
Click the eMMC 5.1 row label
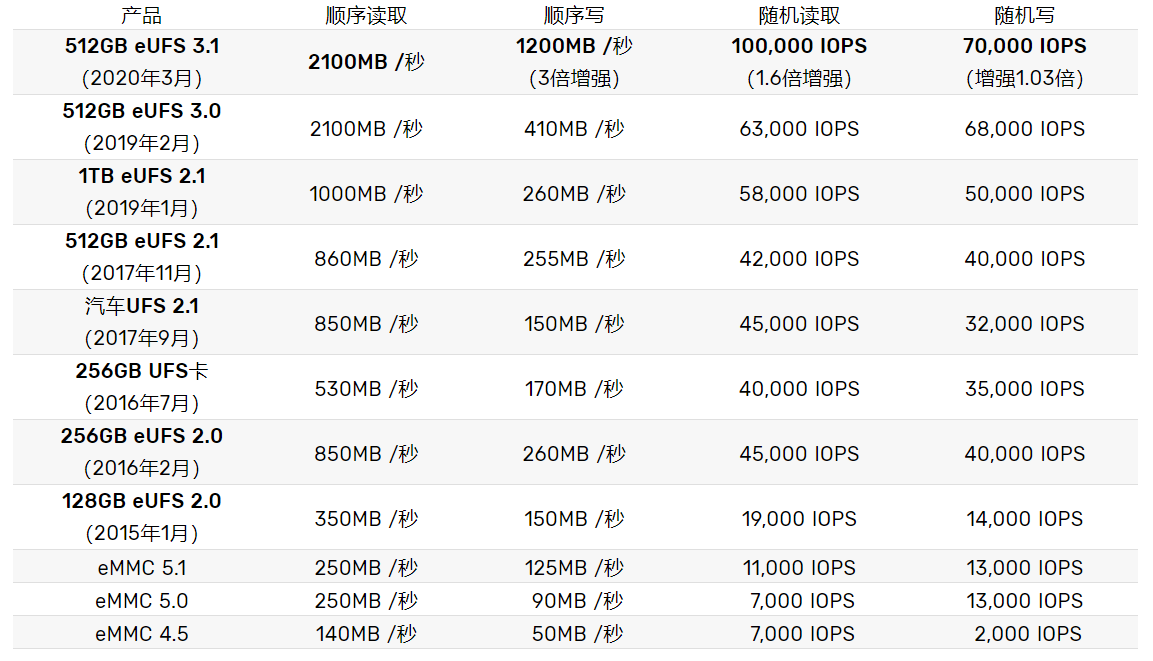(142, 568)
